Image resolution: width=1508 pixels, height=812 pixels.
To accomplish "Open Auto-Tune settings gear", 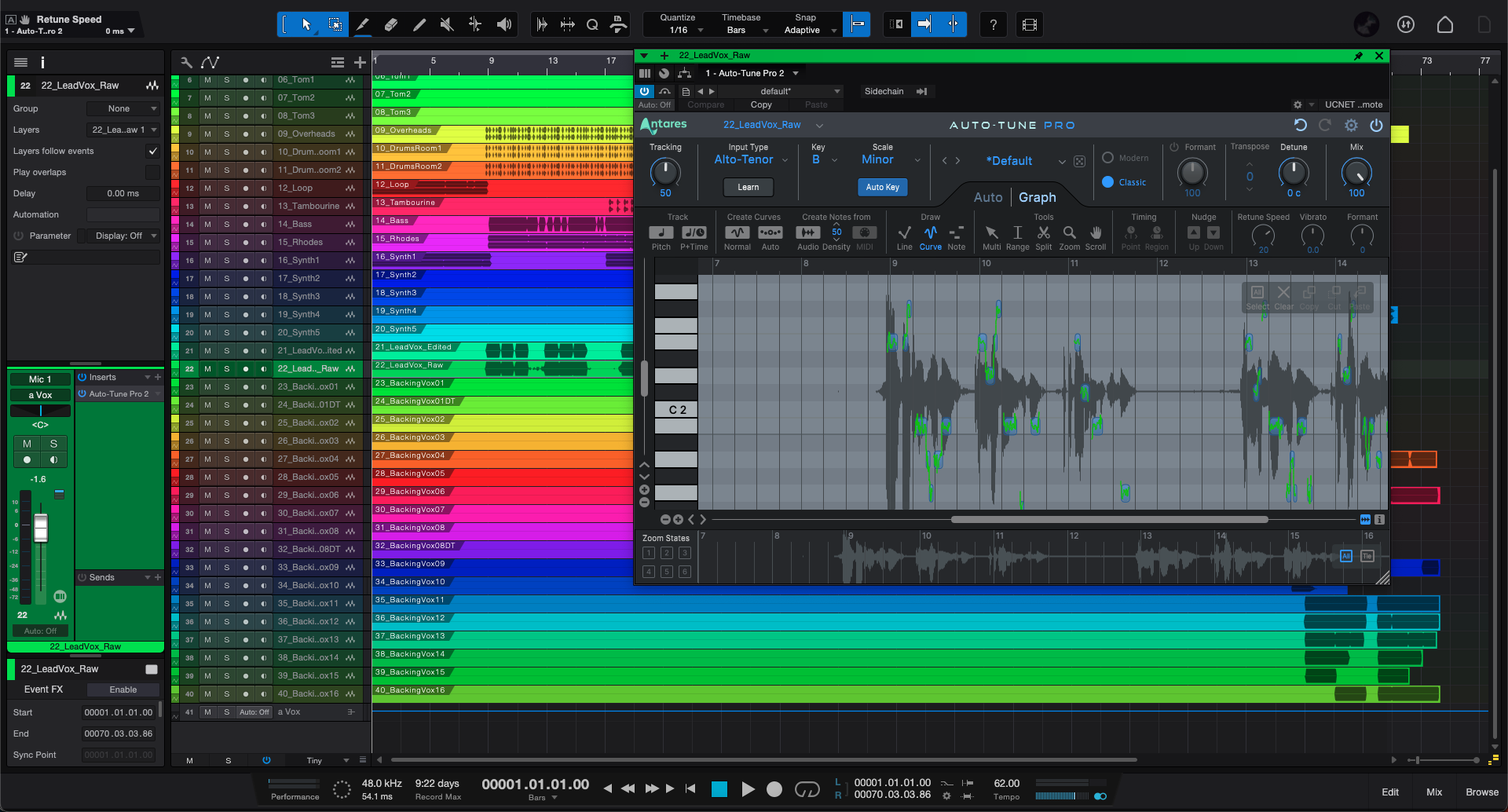I will 1351,125.
